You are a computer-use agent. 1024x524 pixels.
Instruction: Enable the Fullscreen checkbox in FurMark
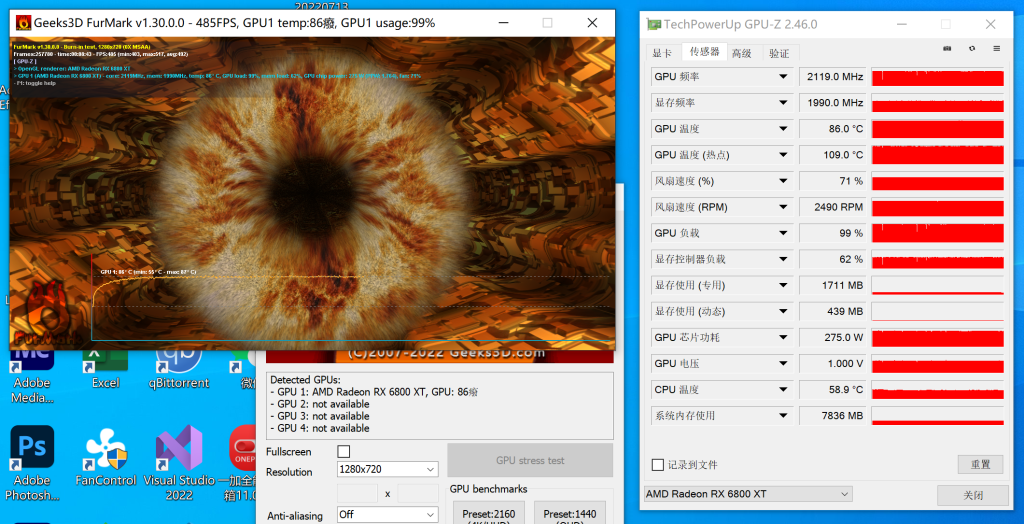(x=344, y=452)
